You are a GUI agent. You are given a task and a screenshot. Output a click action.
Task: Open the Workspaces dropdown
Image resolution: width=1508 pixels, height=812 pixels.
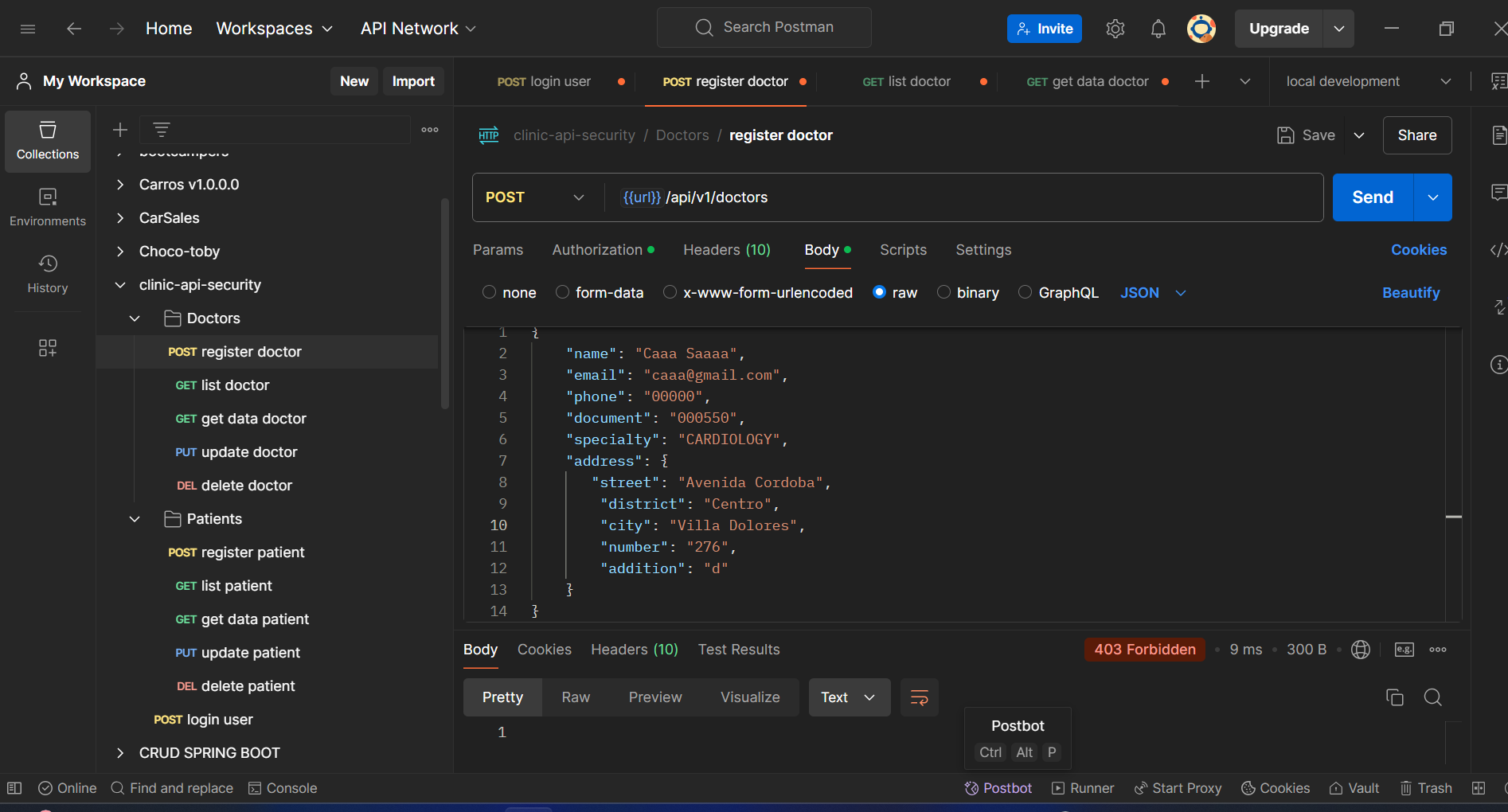pyautogui.click(x=275, y=29)
